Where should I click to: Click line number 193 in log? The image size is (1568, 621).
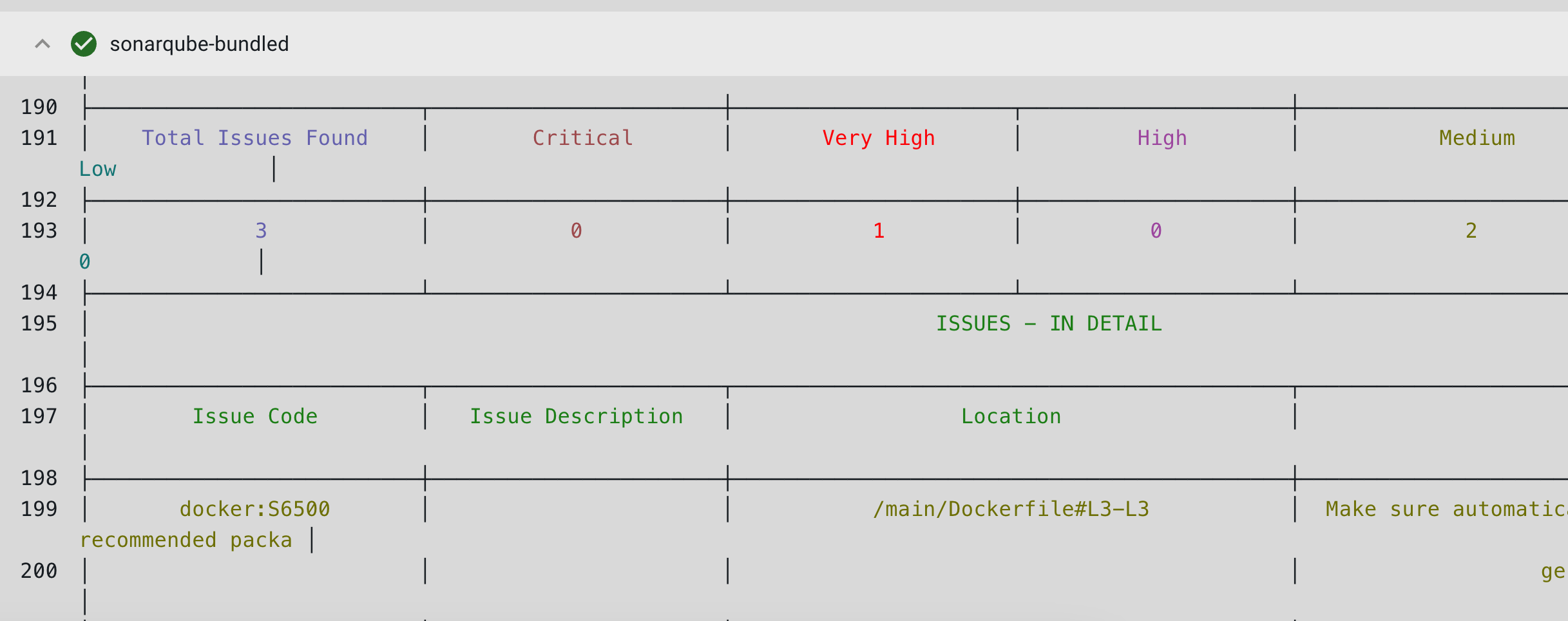pyautogui.click(x=39, y=231)
